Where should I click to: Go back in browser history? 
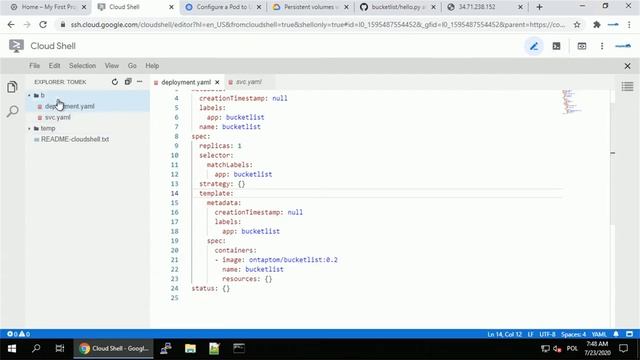pos(11,25)
